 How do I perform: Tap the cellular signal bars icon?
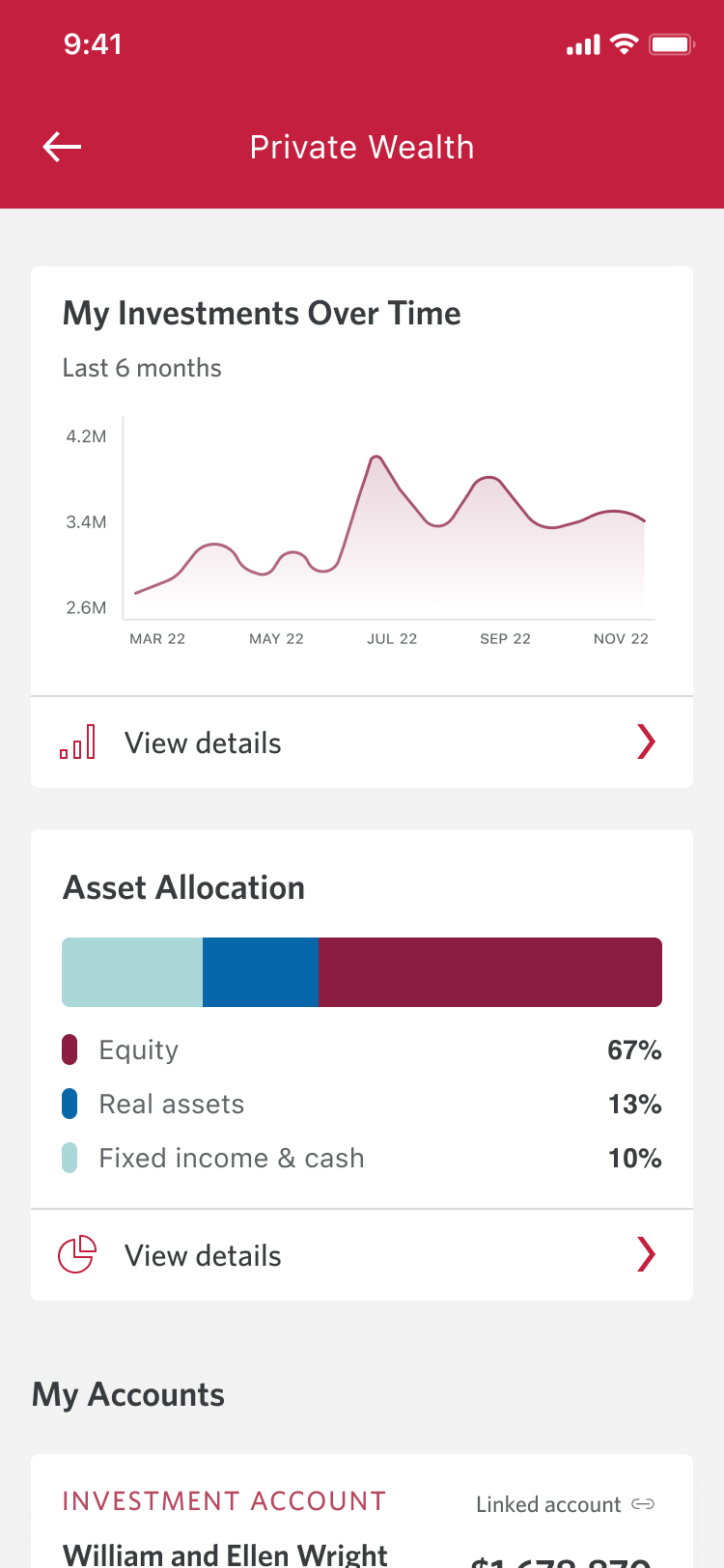click(x=583, y=44)
